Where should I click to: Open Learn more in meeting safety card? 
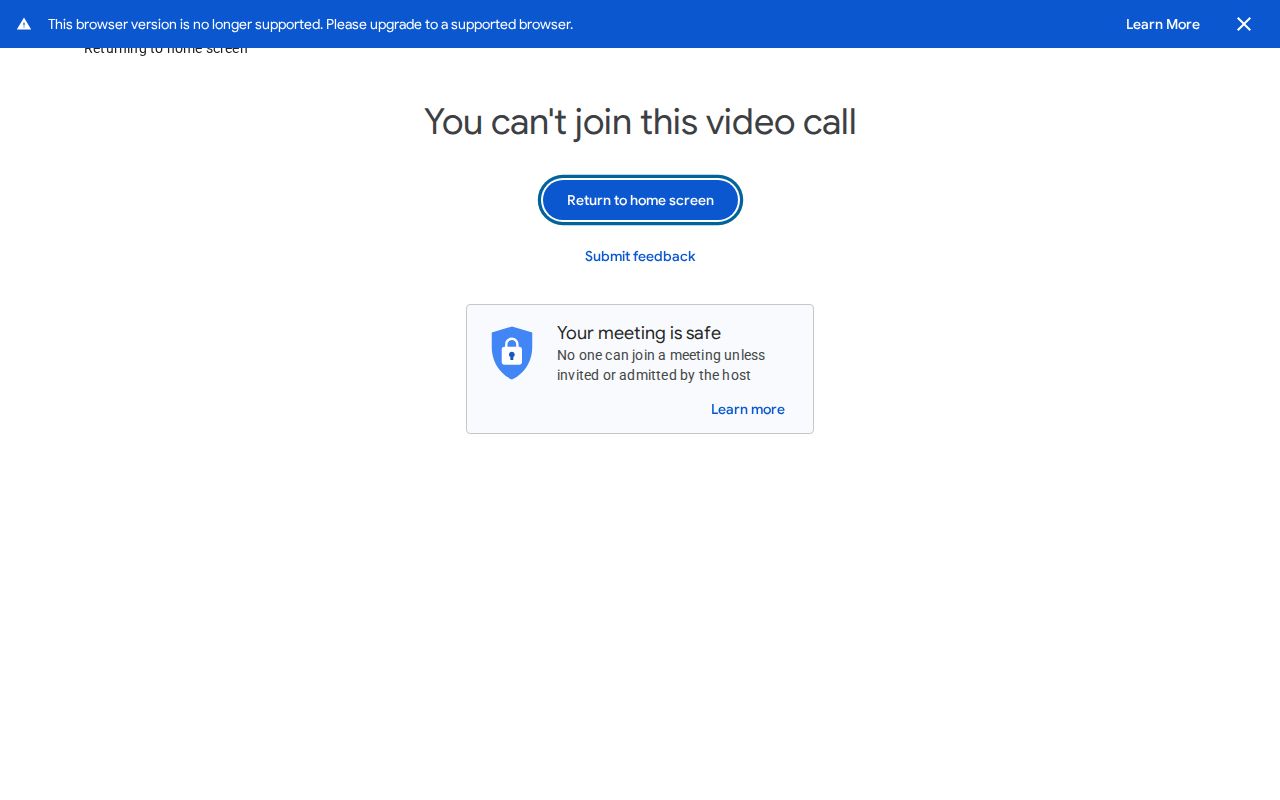click(x=748, y=409)
